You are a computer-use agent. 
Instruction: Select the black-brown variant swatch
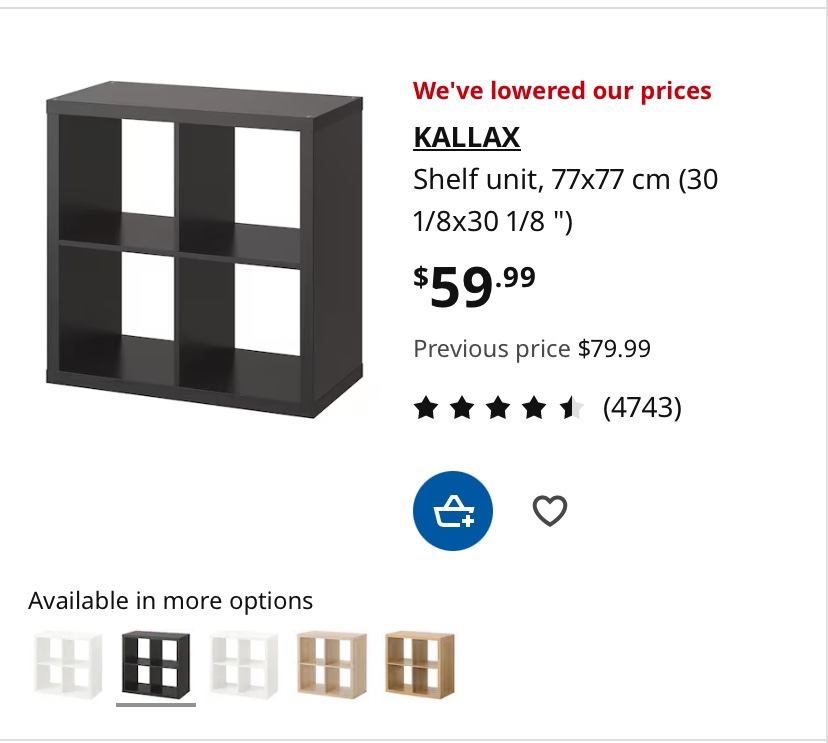[x=155, y=664]
